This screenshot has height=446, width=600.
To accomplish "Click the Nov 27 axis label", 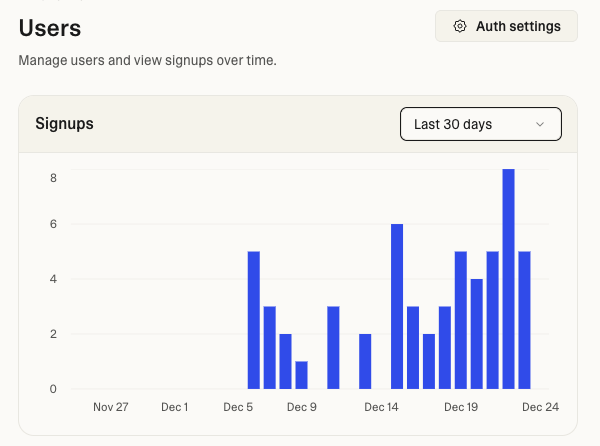I will point(111,407).
